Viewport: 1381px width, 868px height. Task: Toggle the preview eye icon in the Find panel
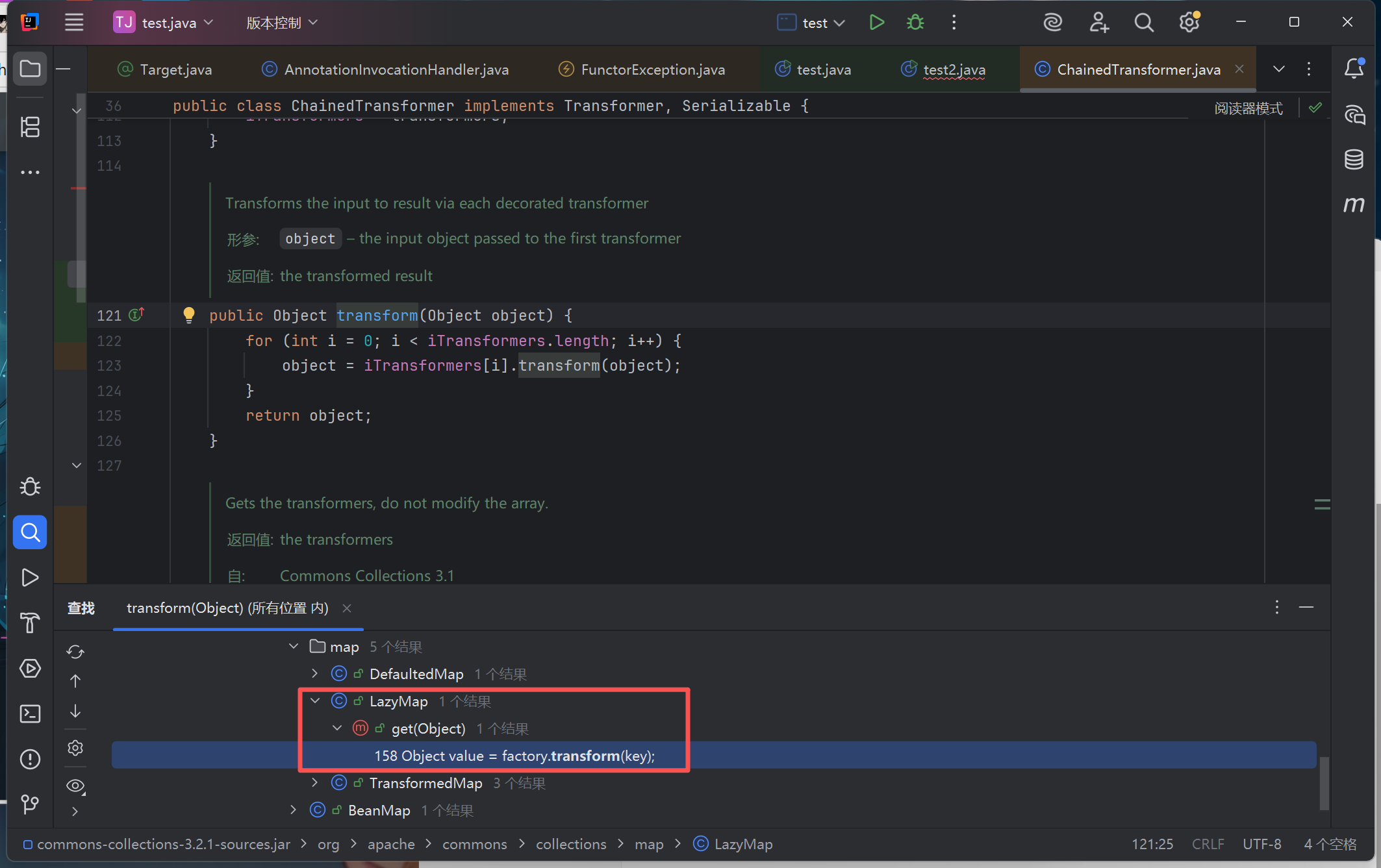pyautogui.click(x=75, y=786)
